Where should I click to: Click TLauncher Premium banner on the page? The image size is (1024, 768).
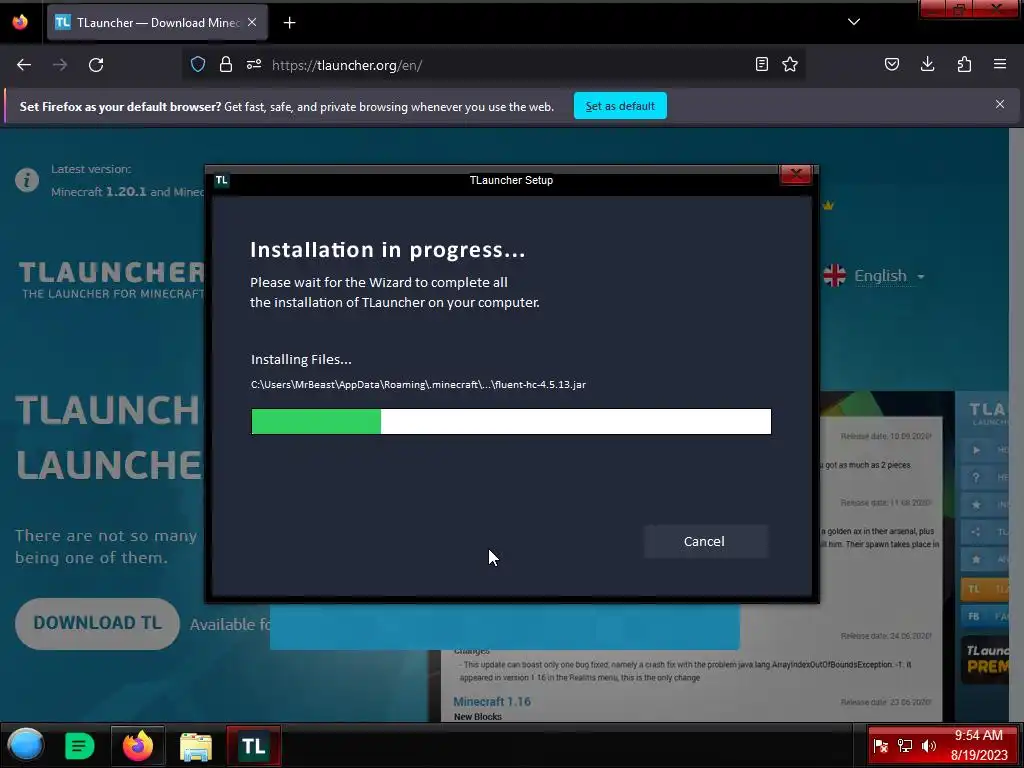pyautogui.click(x=985, y=659)
